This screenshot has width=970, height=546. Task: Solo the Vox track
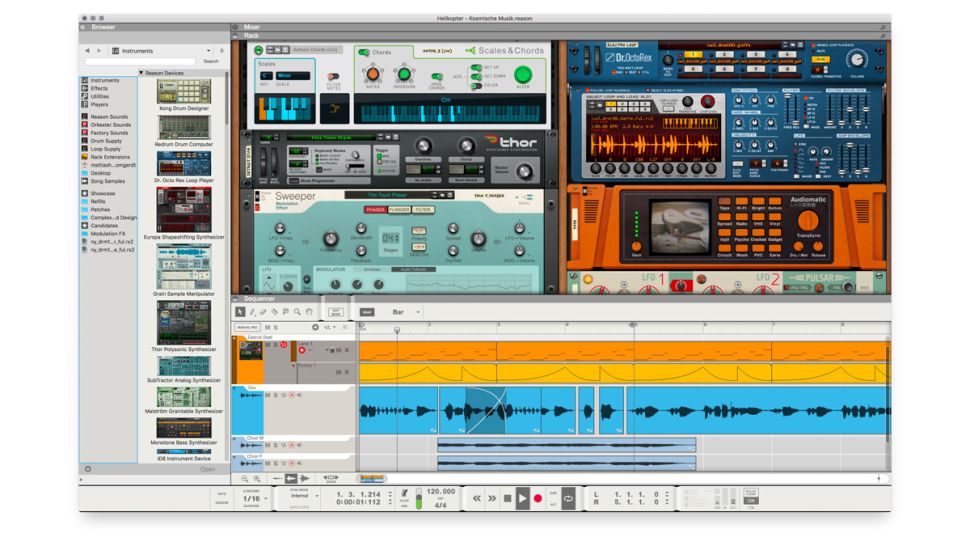275,395
